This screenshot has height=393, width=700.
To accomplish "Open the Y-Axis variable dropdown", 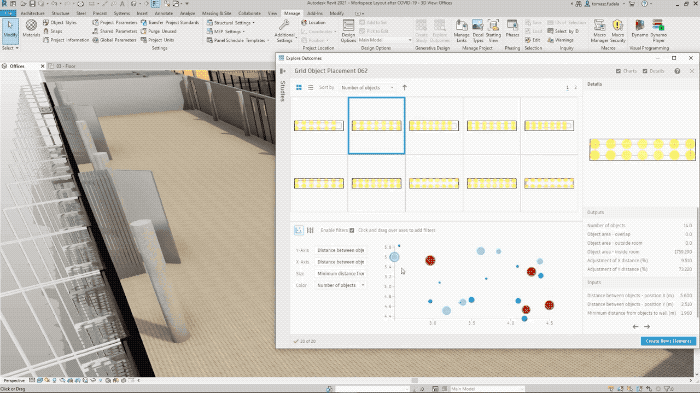I will 341,250.
